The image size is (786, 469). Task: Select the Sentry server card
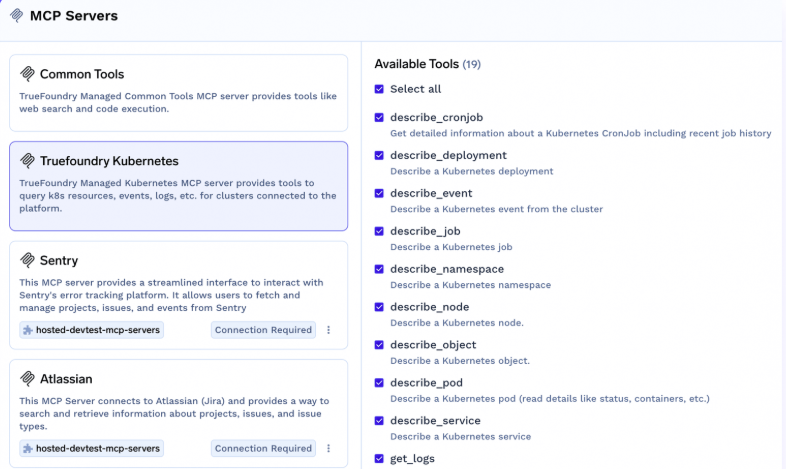pos(178,295)
